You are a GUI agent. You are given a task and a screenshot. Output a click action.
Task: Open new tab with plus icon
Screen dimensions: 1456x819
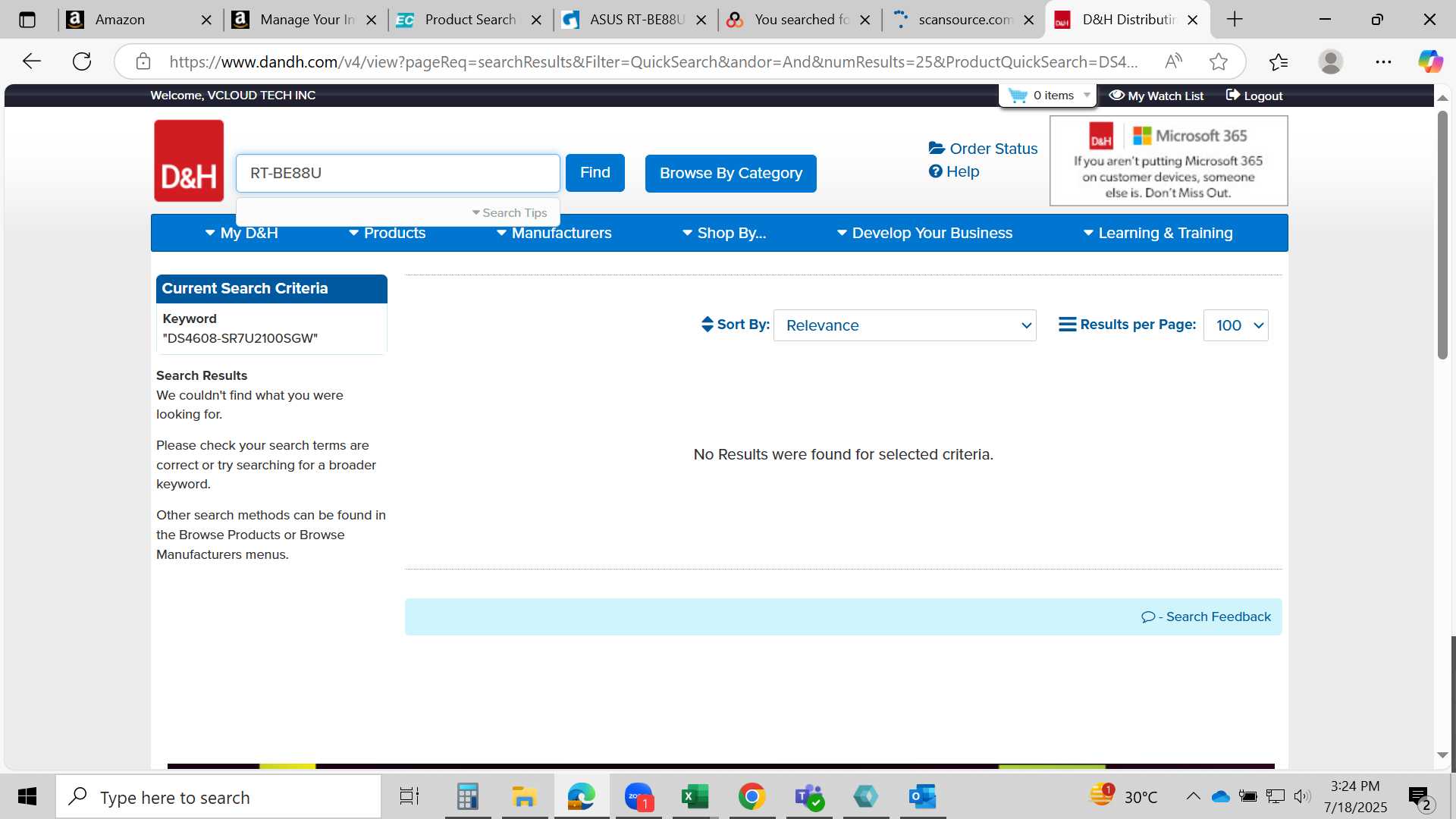click(x=1235, y=20)
